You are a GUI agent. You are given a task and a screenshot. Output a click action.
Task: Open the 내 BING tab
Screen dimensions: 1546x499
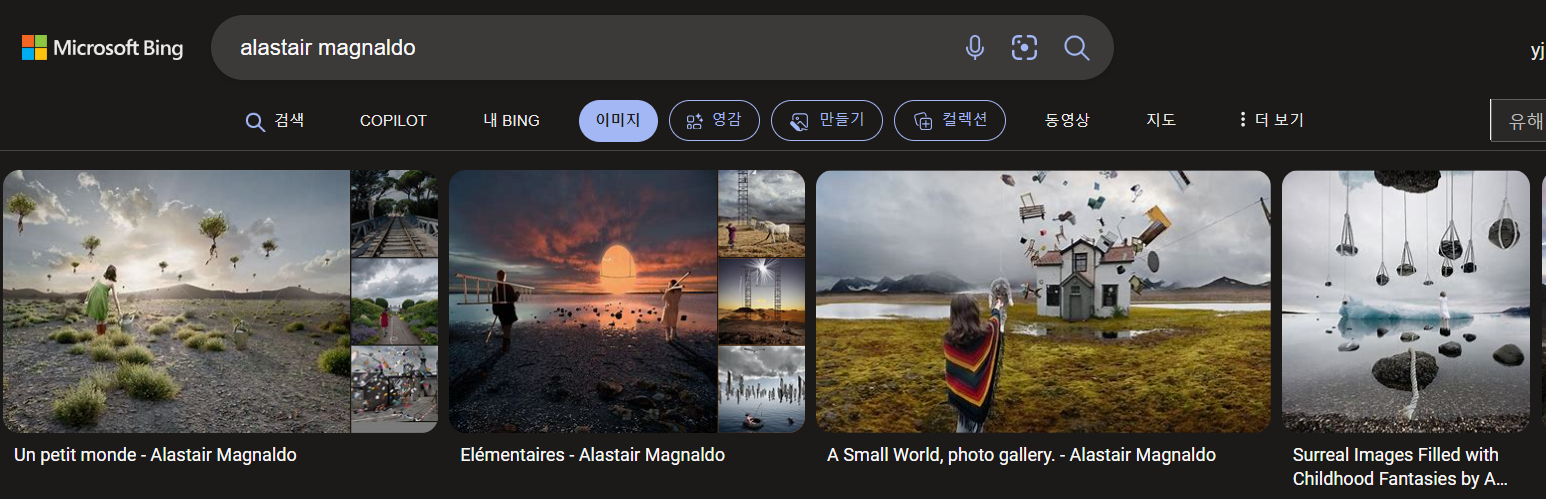pyautogui.click(x=511, y=121)
